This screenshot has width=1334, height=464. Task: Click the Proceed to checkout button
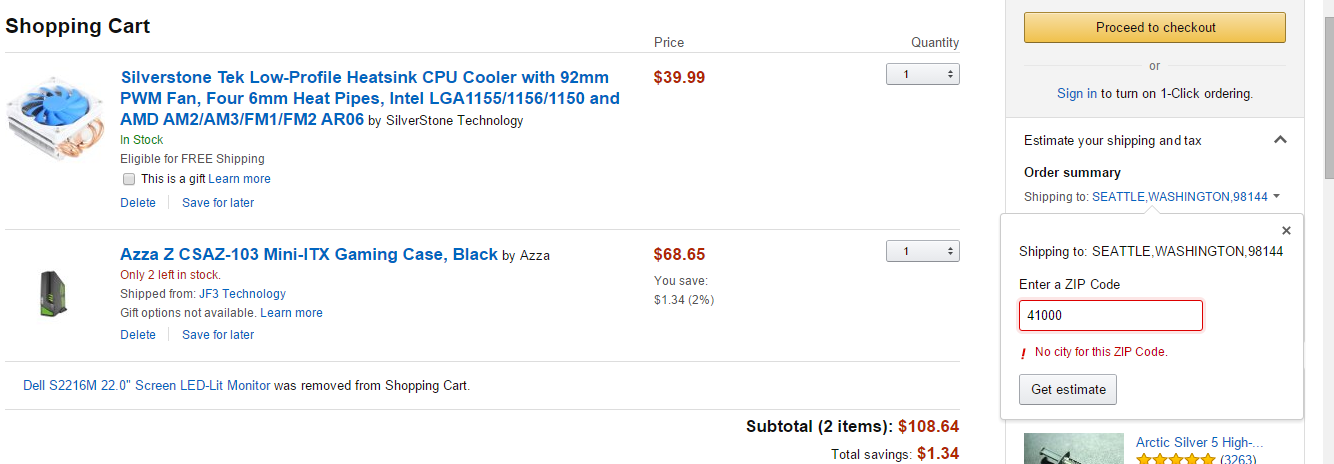(x=1155, y=28)
